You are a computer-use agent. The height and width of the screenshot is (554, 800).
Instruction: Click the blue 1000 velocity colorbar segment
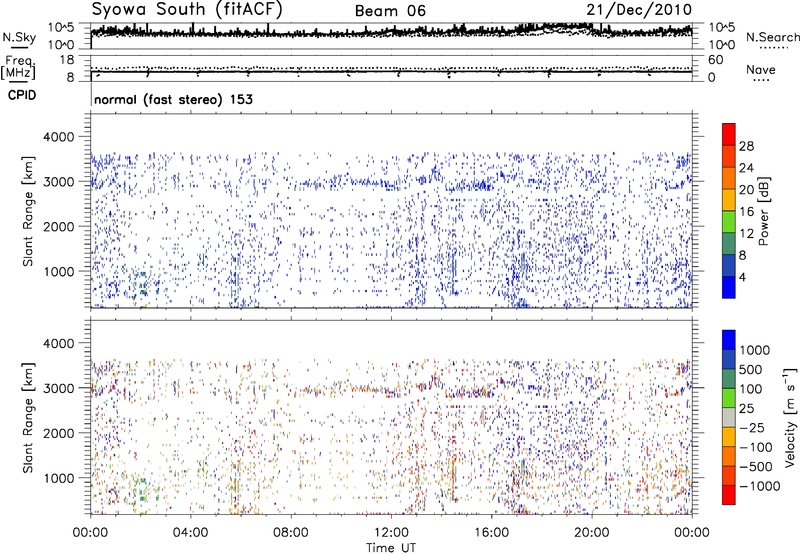click(x=729, y=340)
